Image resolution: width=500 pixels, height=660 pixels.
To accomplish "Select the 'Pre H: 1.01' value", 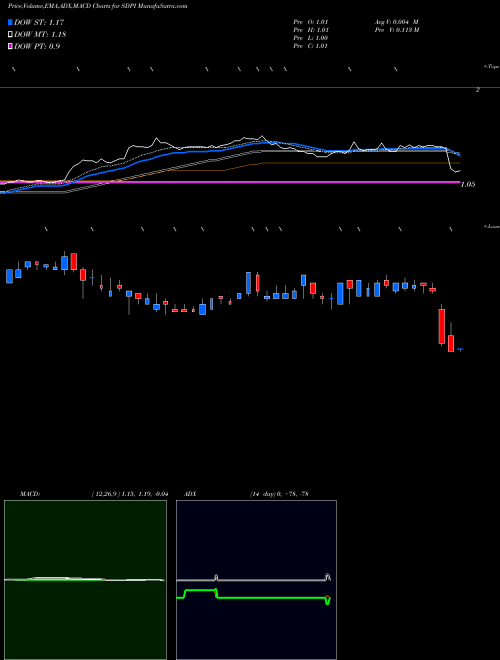I will (x=311, y=30).
